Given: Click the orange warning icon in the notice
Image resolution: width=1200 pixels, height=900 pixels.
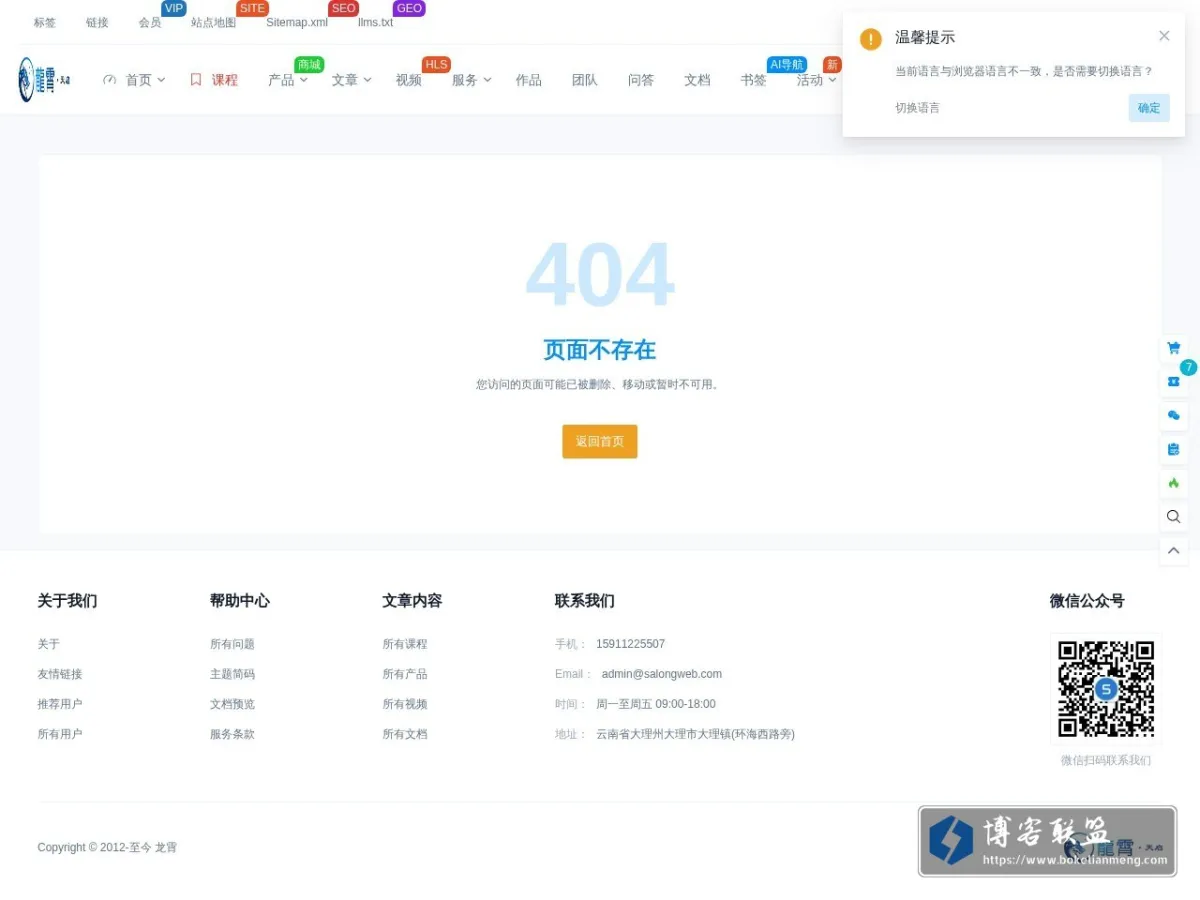Looking at the screenshot, I should point(871,39).
